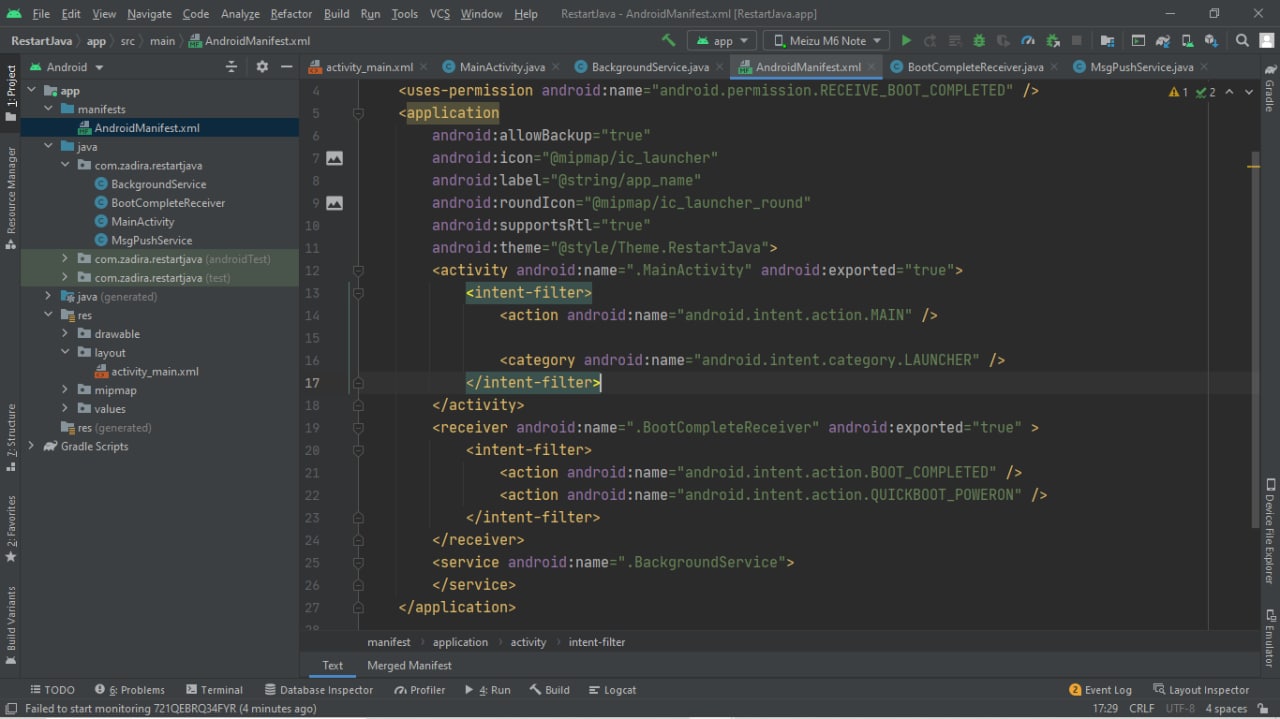The height and width of the screenshot is (719, 1280).
Task: Select MsgPushService in project tree
Action: (152, 240)
